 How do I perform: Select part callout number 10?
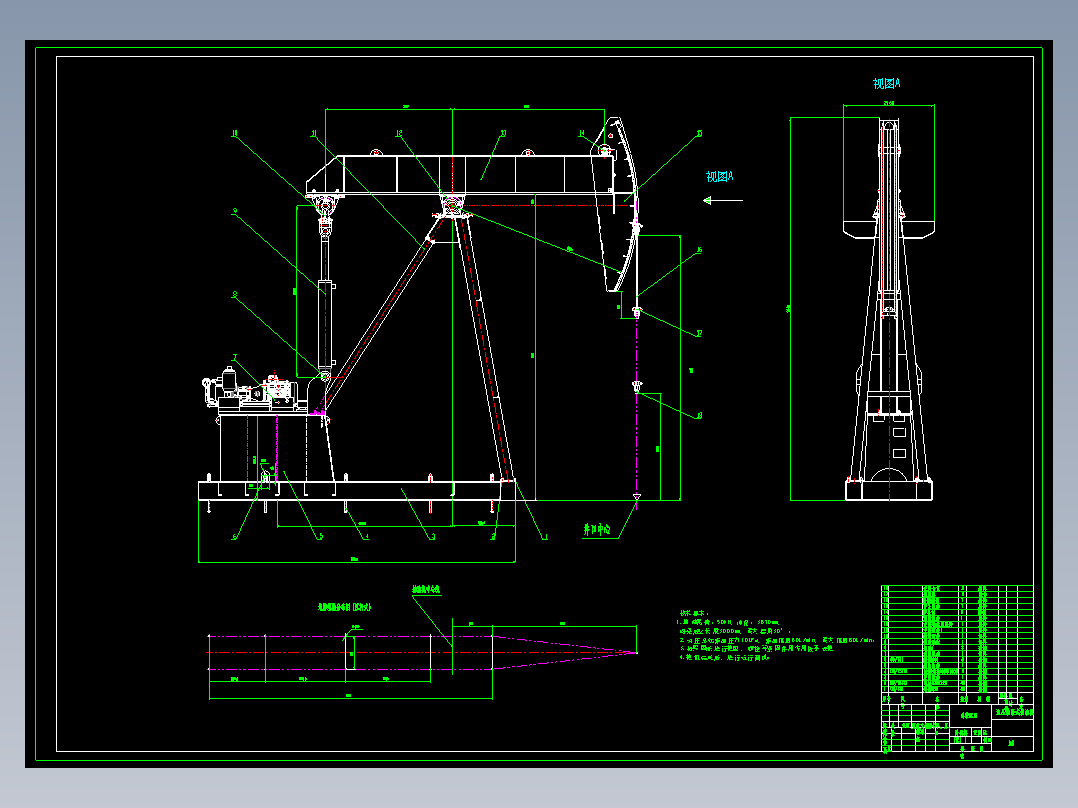pos(234,133)
